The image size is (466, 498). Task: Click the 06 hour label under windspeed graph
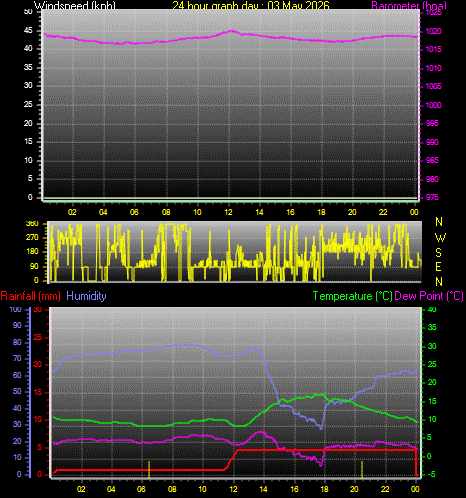point(134,212)
